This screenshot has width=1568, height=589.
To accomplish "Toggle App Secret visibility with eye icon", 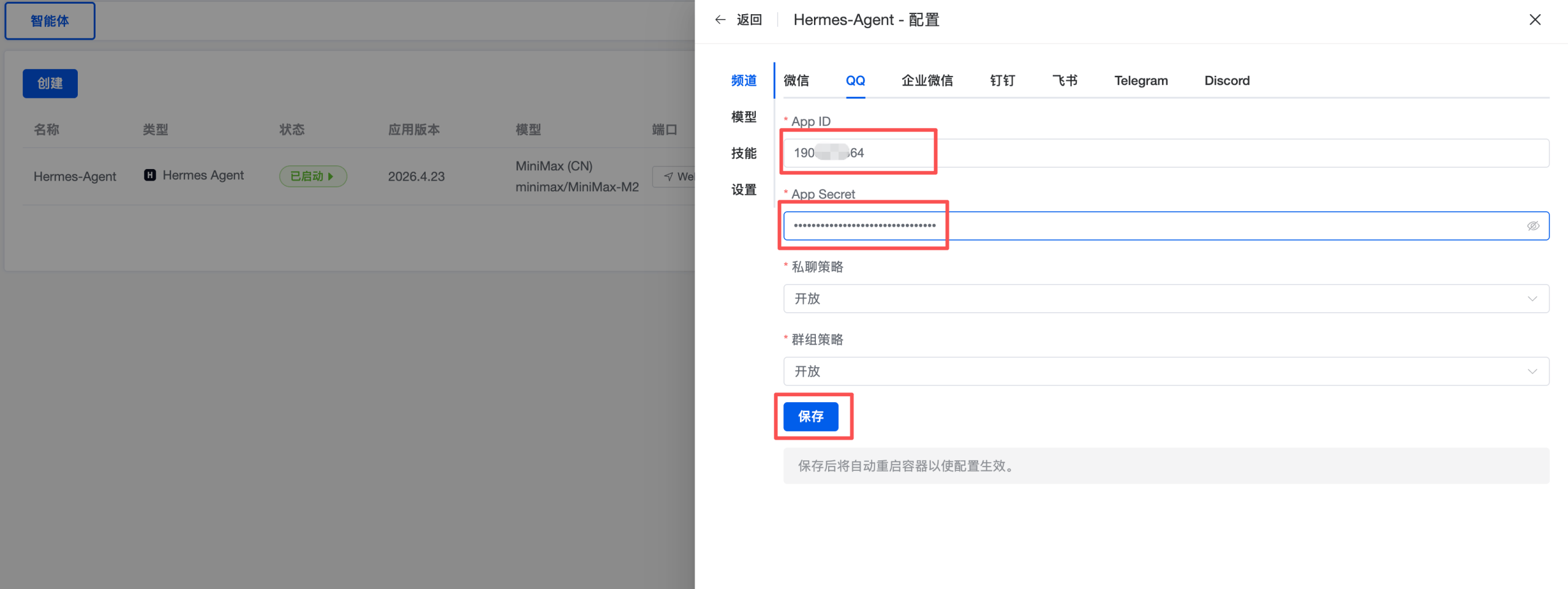I will (1532, 225).
